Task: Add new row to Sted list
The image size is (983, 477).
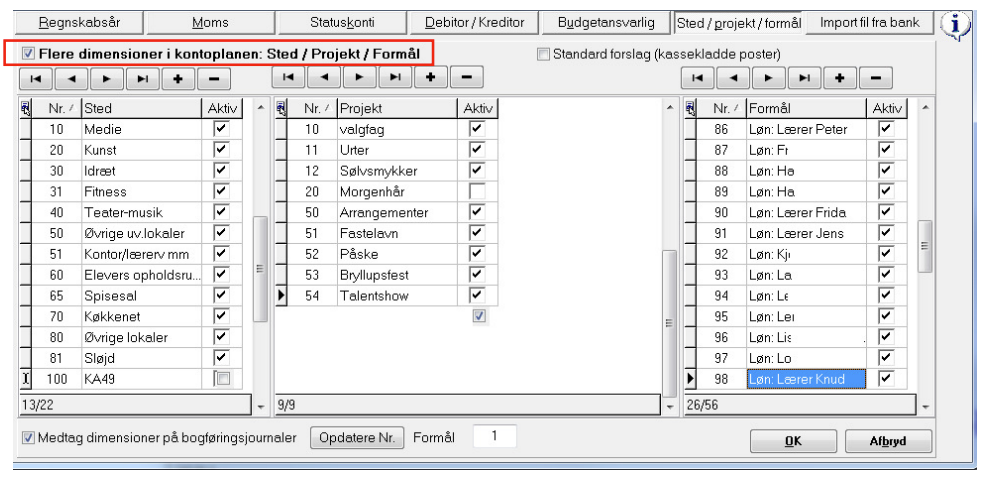Action: 179,77
